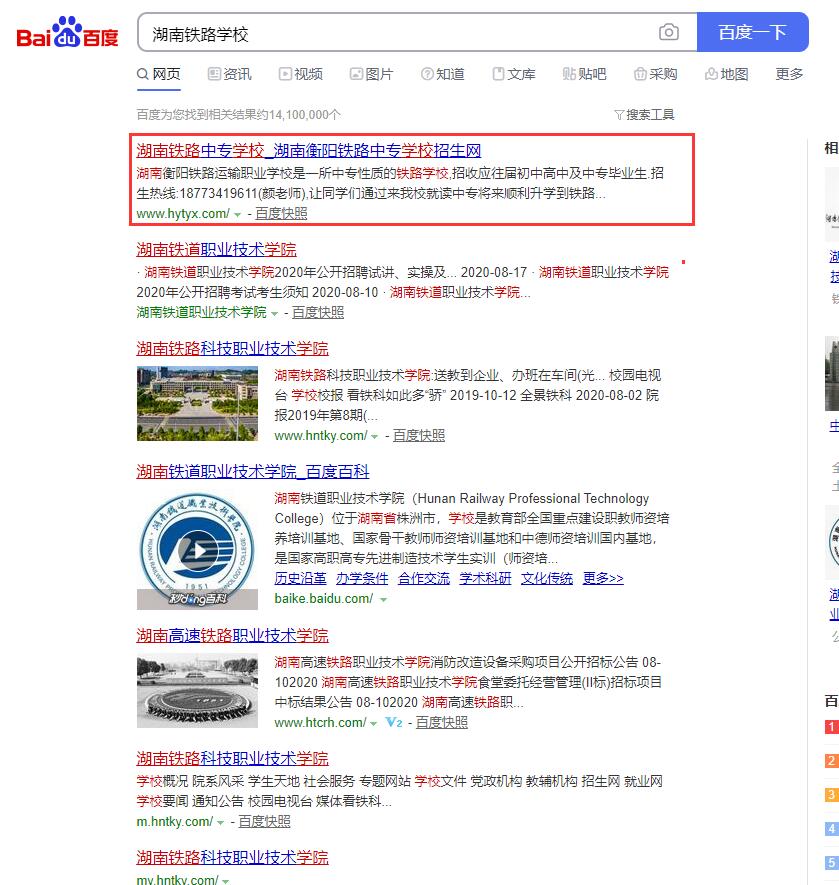Expand arrow next to m.hntky.com/
This screenshot has width=839, height=885.
pos(221,822)
